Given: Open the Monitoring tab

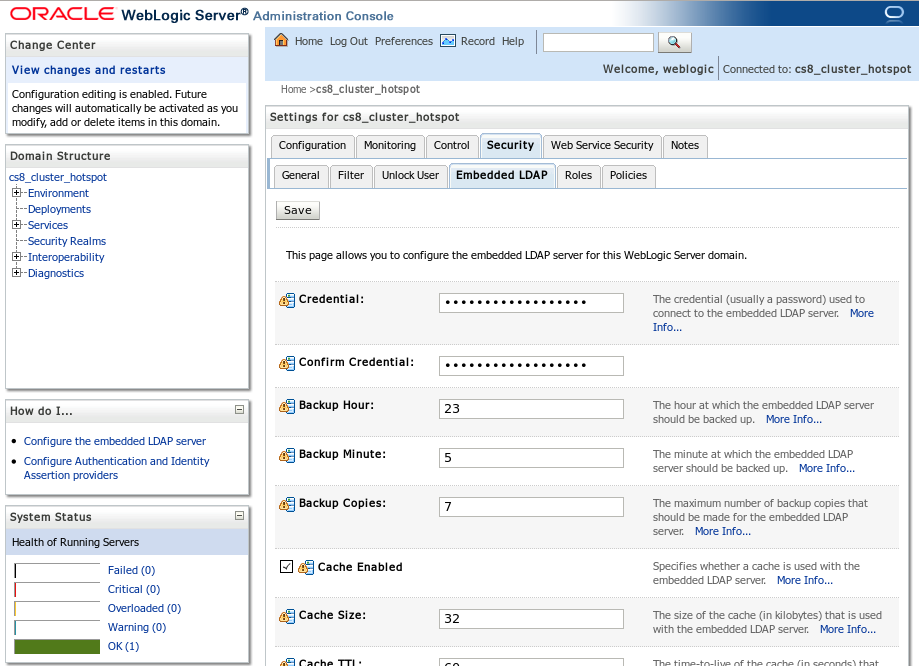Looking at the screenshot, I should [390, 146].
